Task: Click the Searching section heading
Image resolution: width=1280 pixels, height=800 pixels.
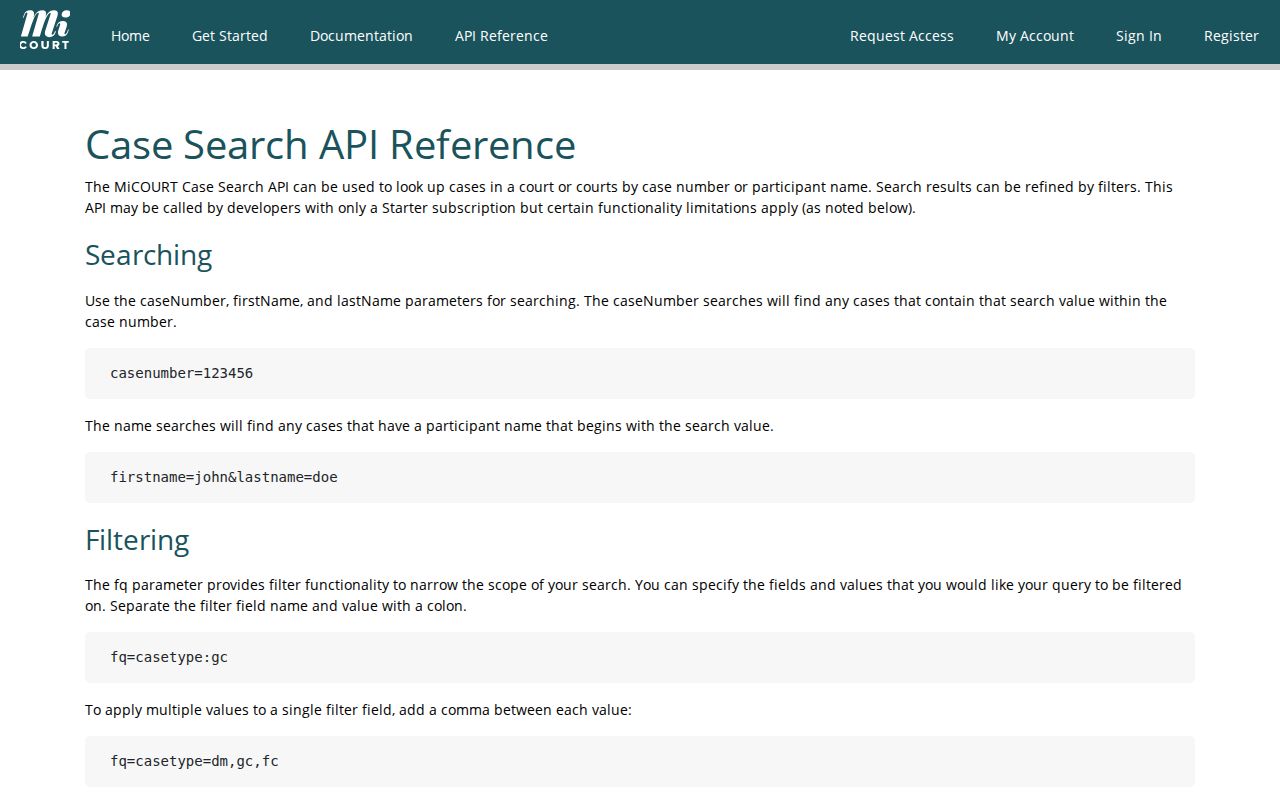Action: 149,255
